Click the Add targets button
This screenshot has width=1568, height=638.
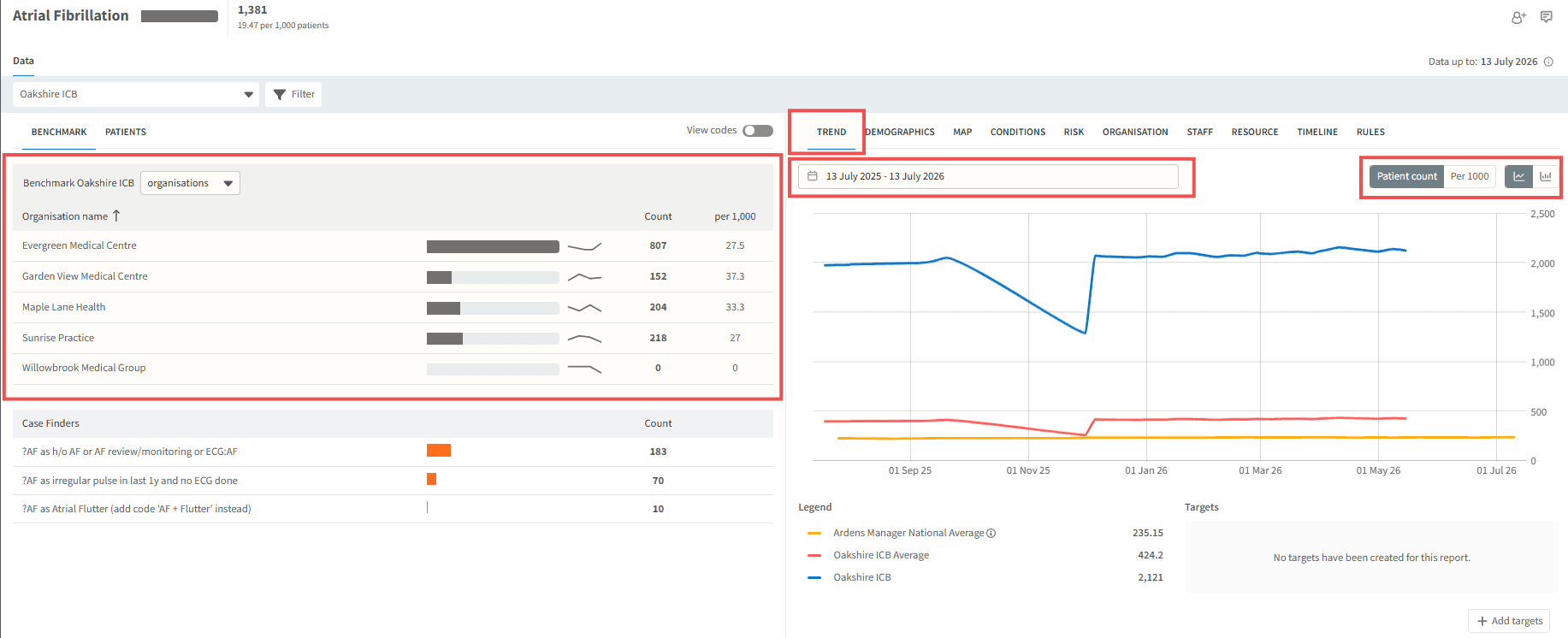(1509, 621)
